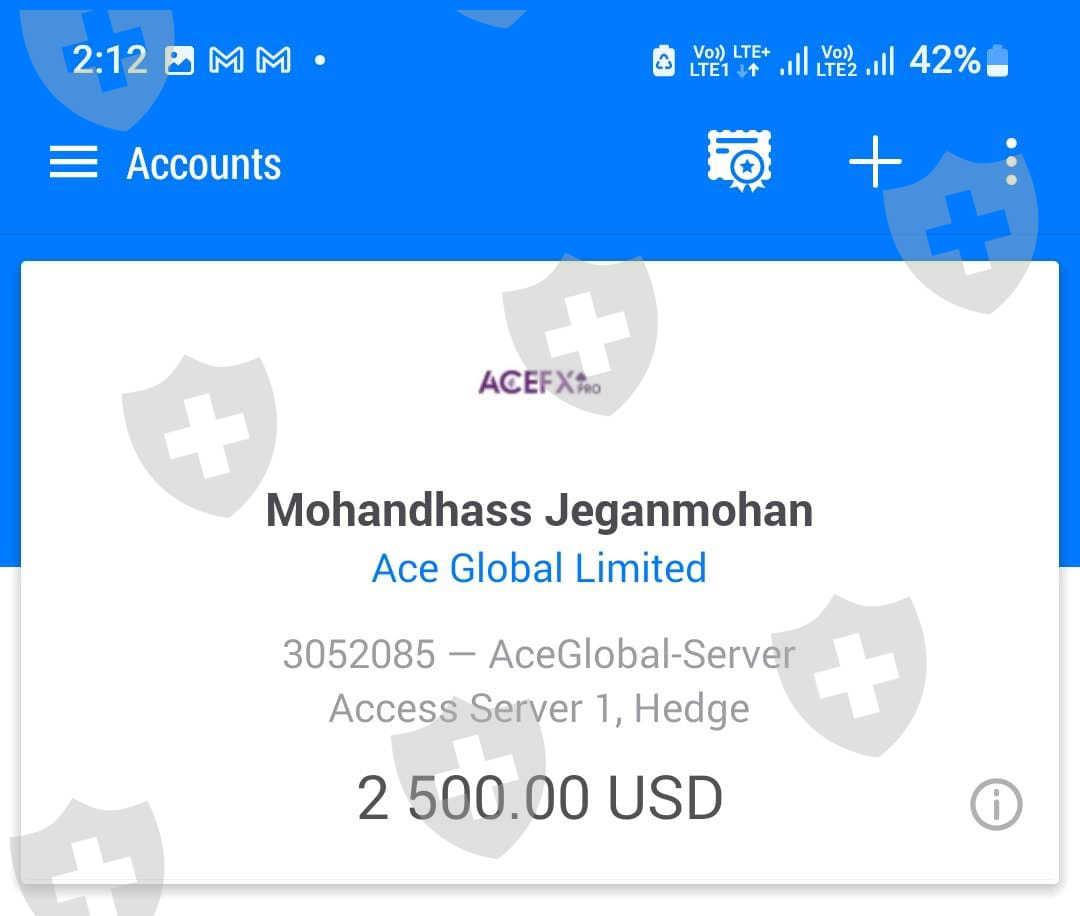1080x916 pixels.
Task: Select the Accounts title in header
Action: tap(204, 164)
